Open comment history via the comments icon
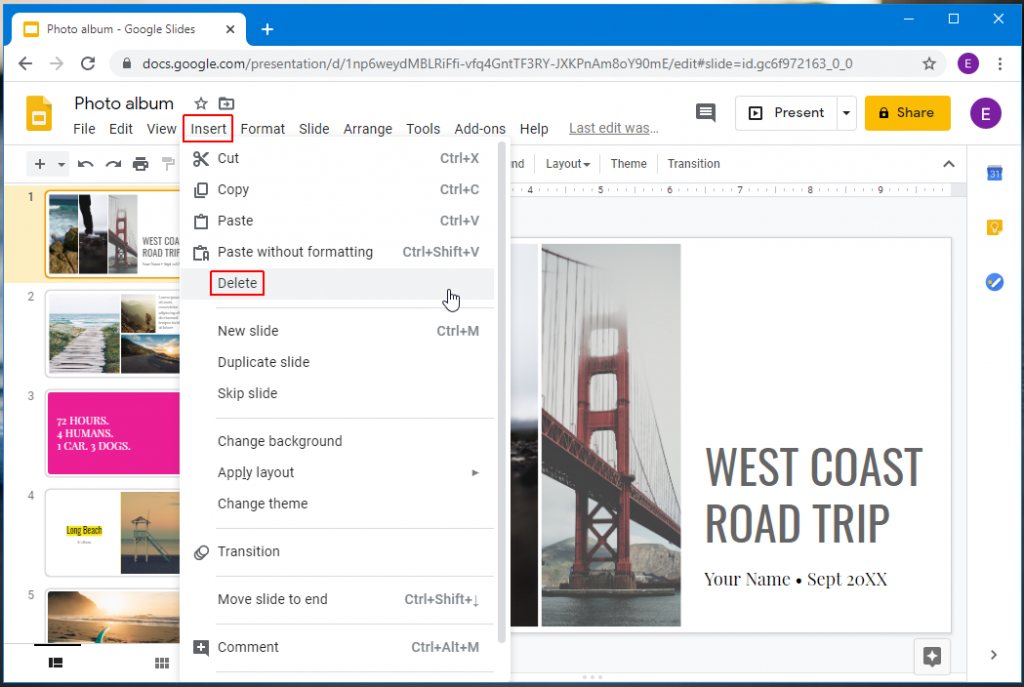The height and width of the screenshot is (687, 1024). [706, 113]
